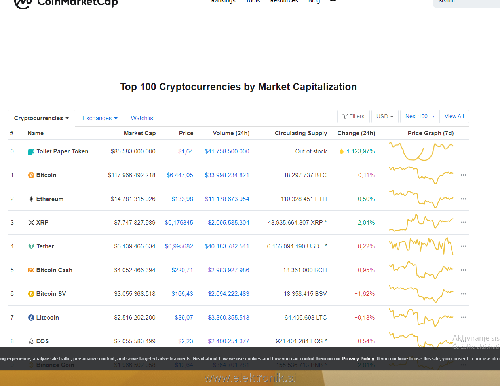This screenshot has width=500, height=386.
Task: Expand the Cryptocurrencies dropdown
Action: (x=41, y=118)
